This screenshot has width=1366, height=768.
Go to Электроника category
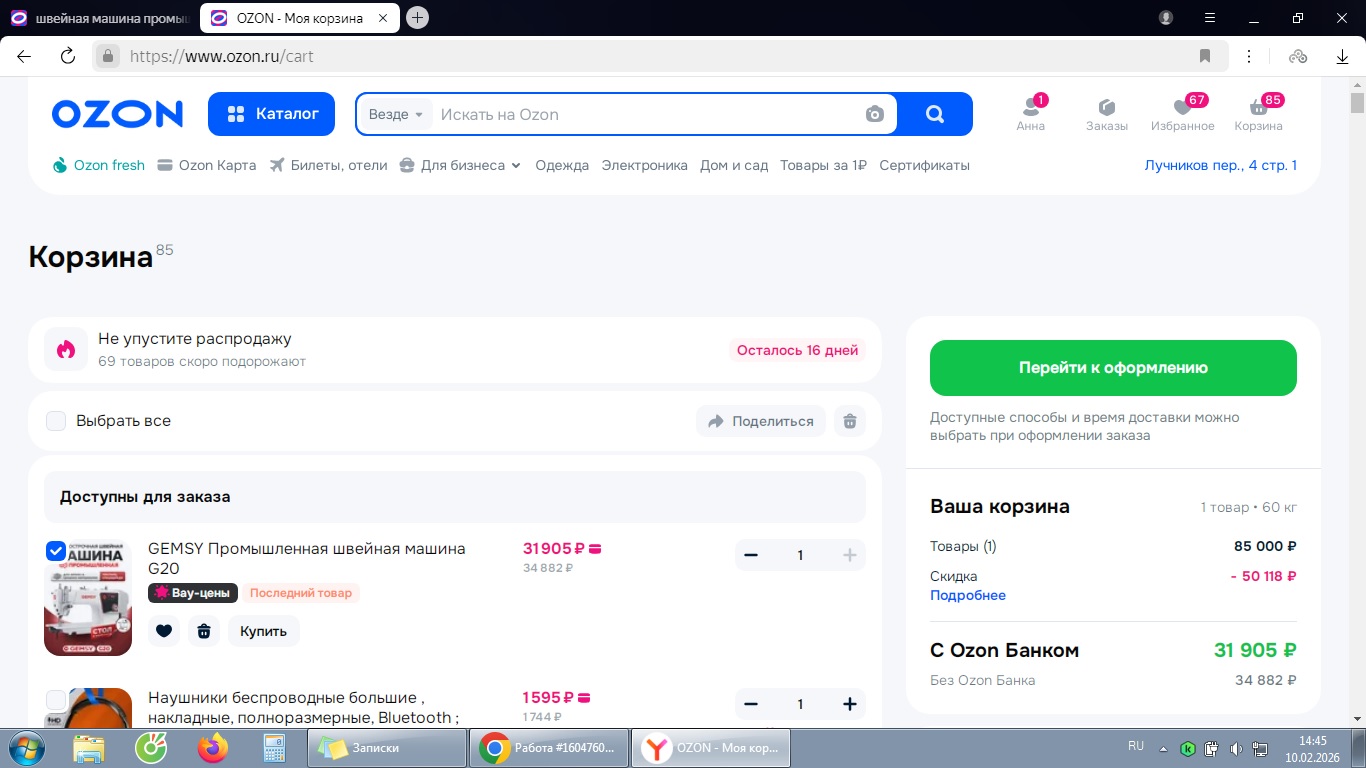click(x=645, y=165)
